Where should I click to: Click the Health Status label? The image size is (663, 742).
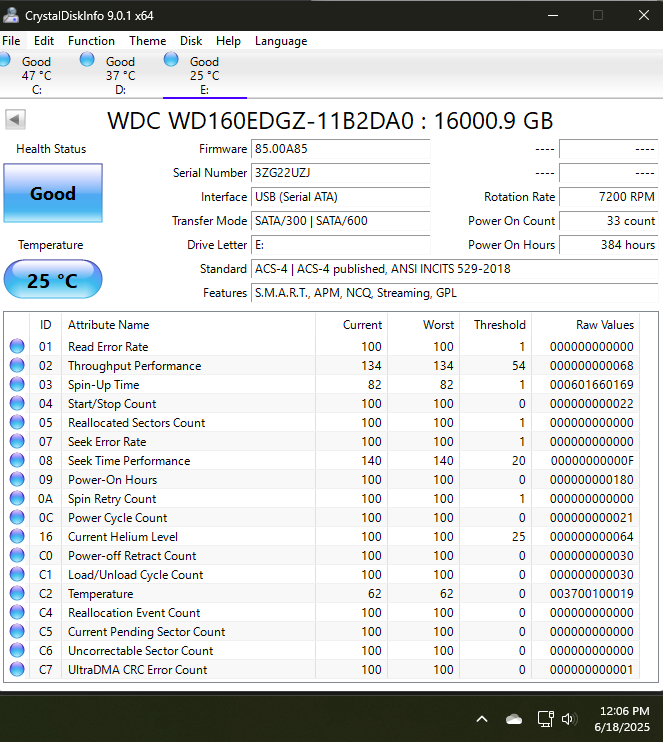[51, 149]
